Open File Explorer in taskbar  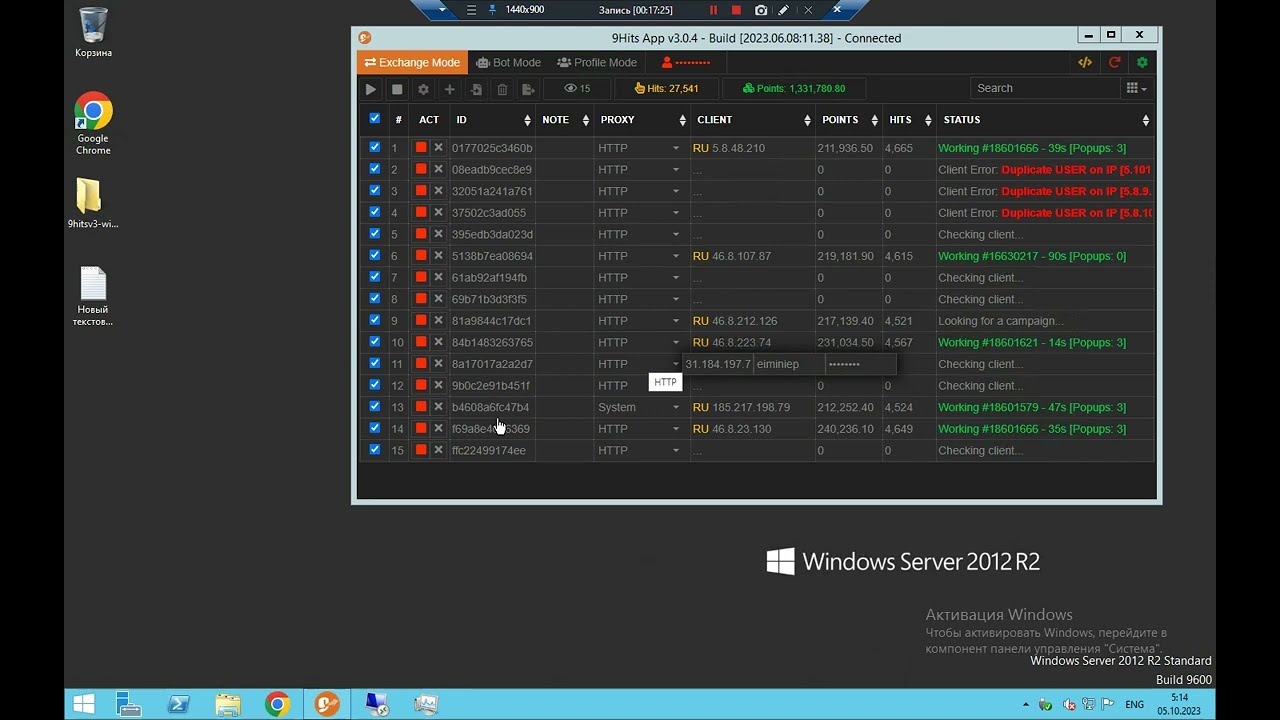[x=228, y=704]
